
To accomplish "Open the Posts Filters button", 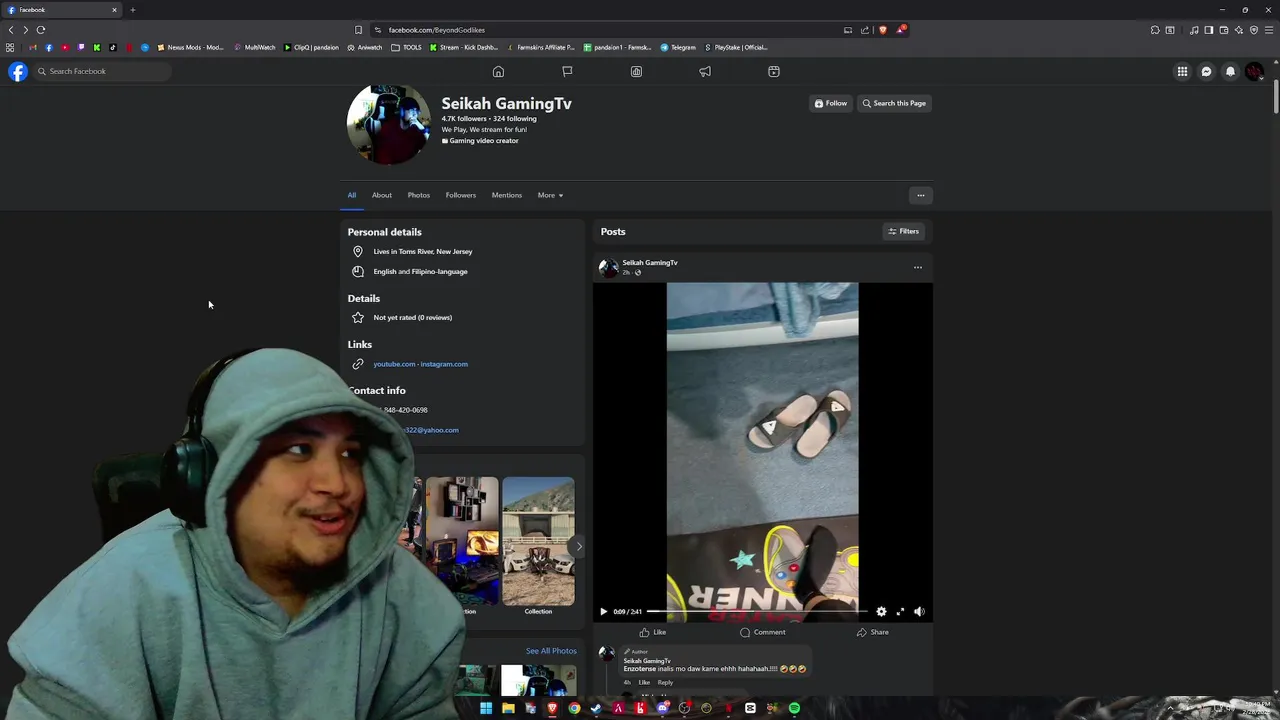I will coord(903,231).
